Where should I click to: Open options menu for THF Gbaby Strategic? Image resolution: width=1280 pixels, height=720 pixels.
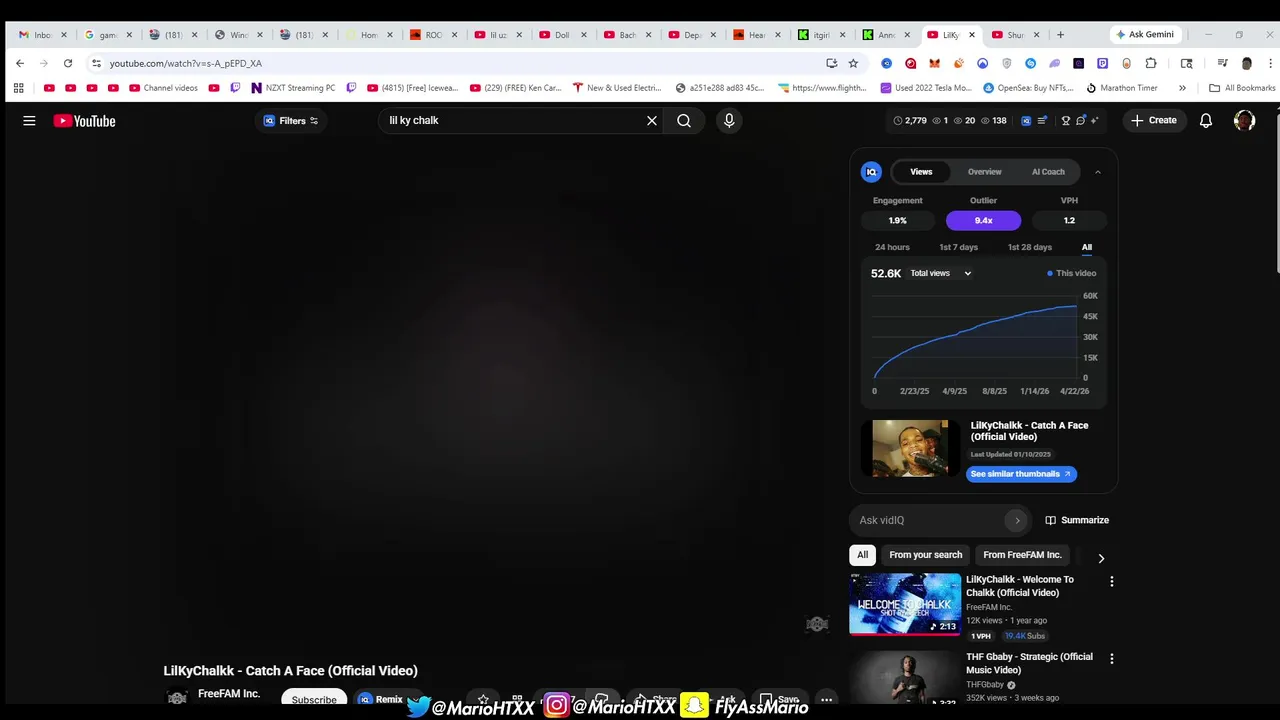pos(1111,659)
